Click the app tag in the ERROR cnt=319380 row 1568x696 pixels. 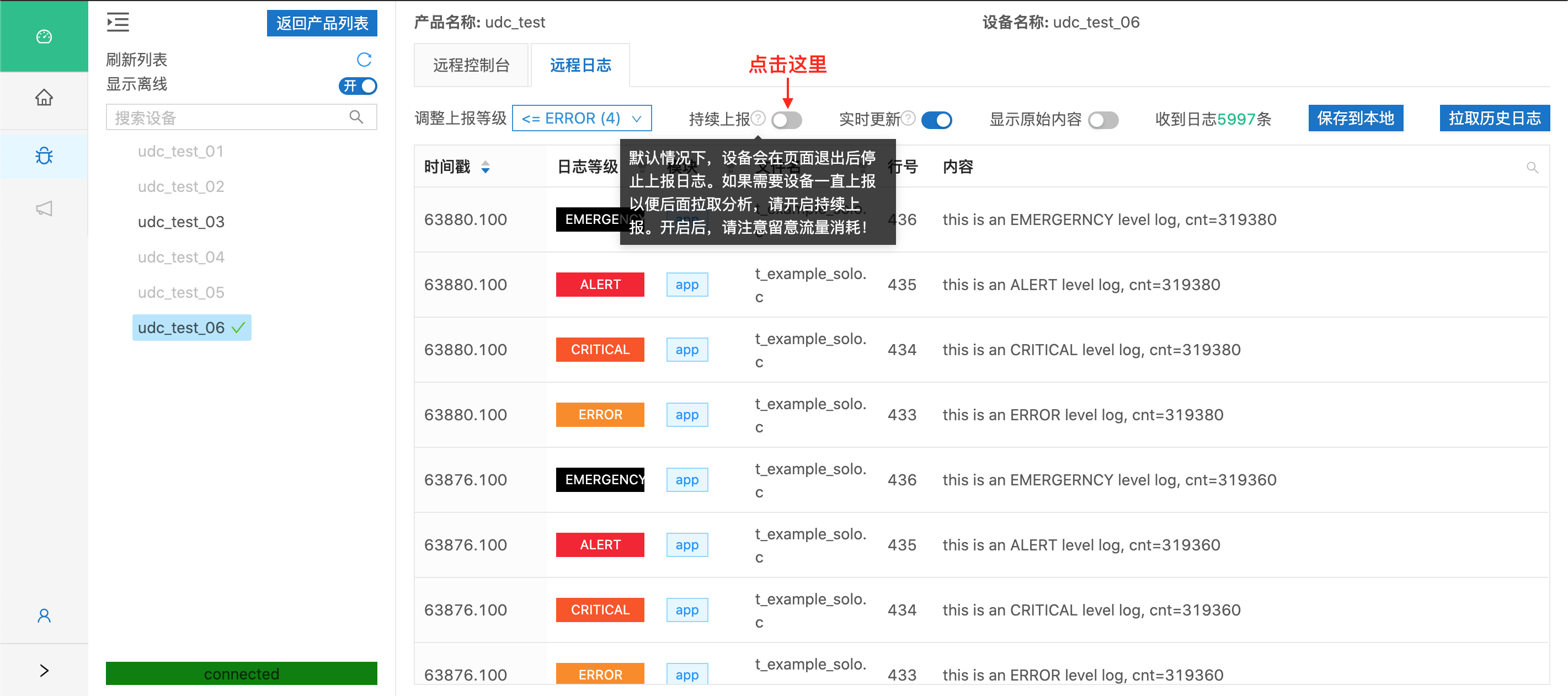686,415
